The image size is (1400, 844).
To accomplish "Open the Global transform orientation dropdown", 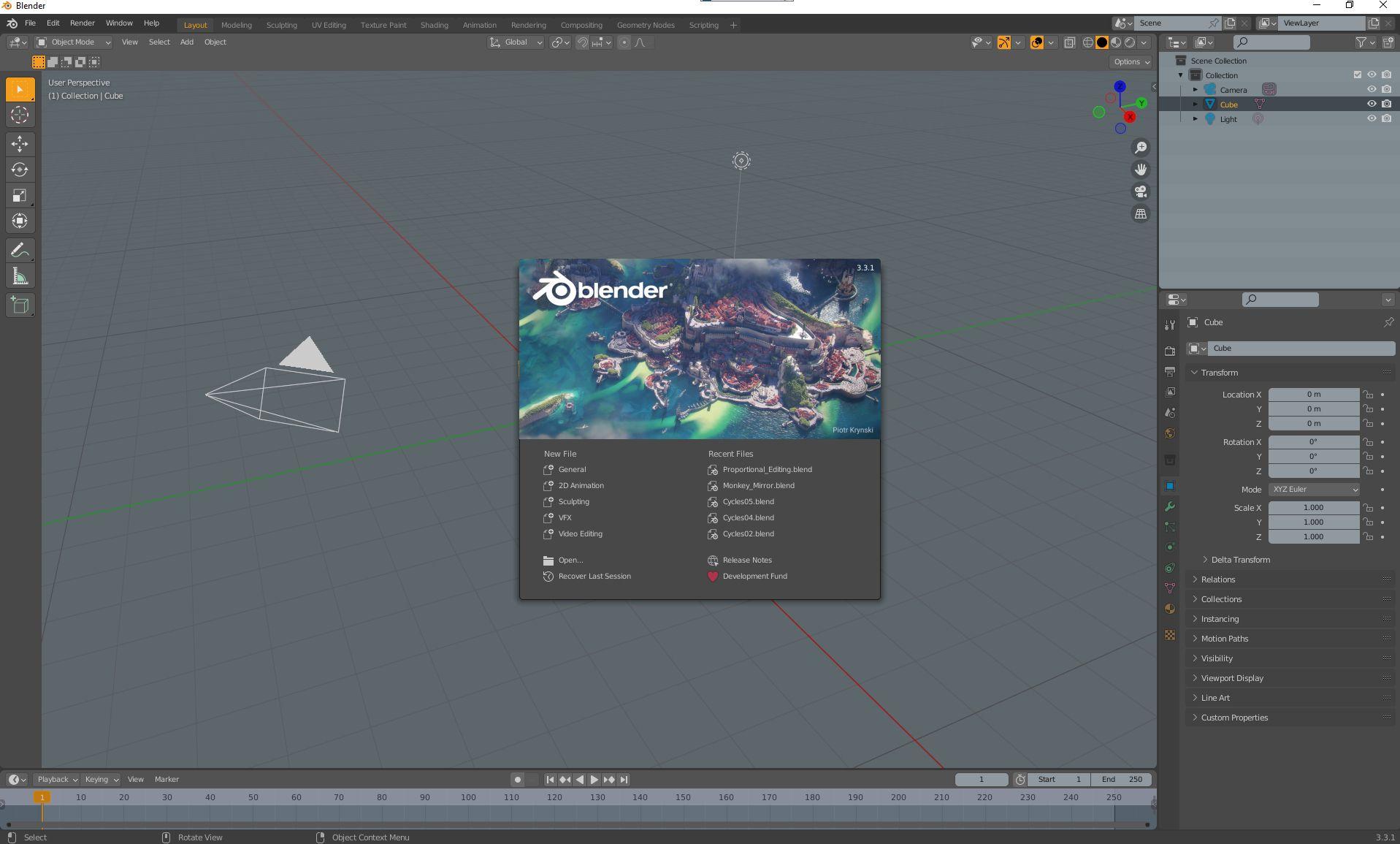I will coord(516,42).
